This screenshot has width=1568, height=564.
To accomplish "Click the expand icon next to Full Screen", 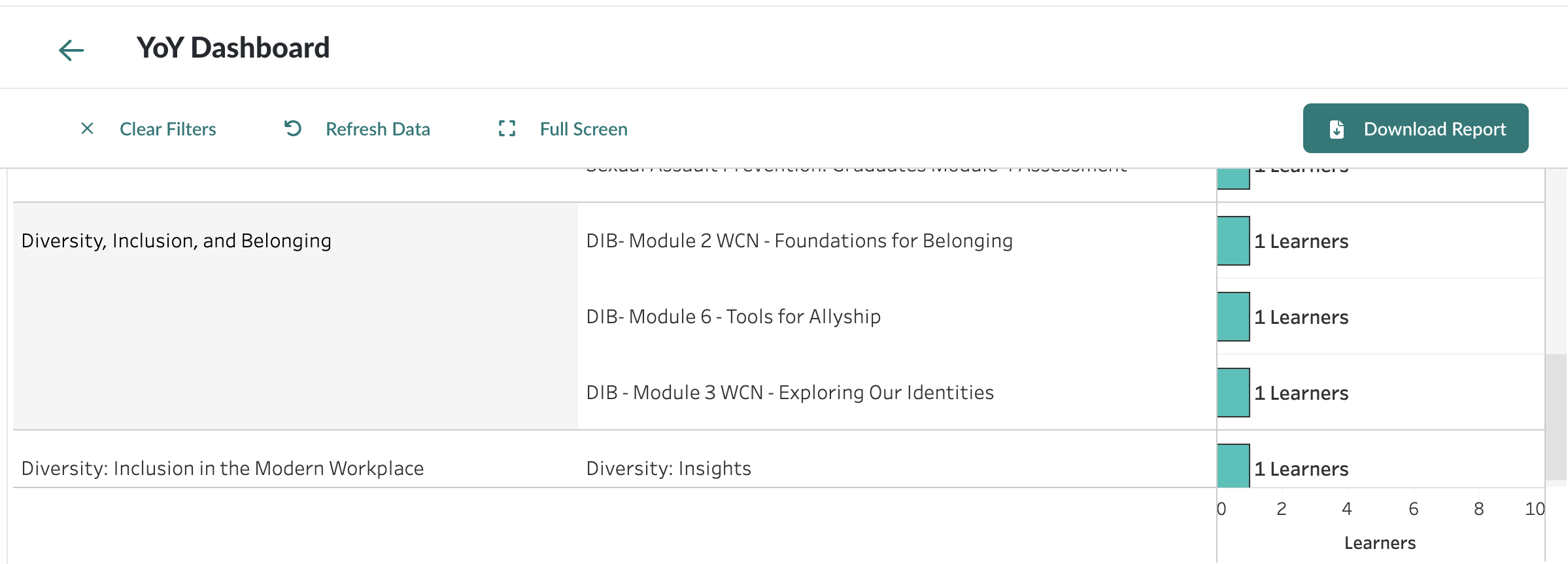I will 506,128.
